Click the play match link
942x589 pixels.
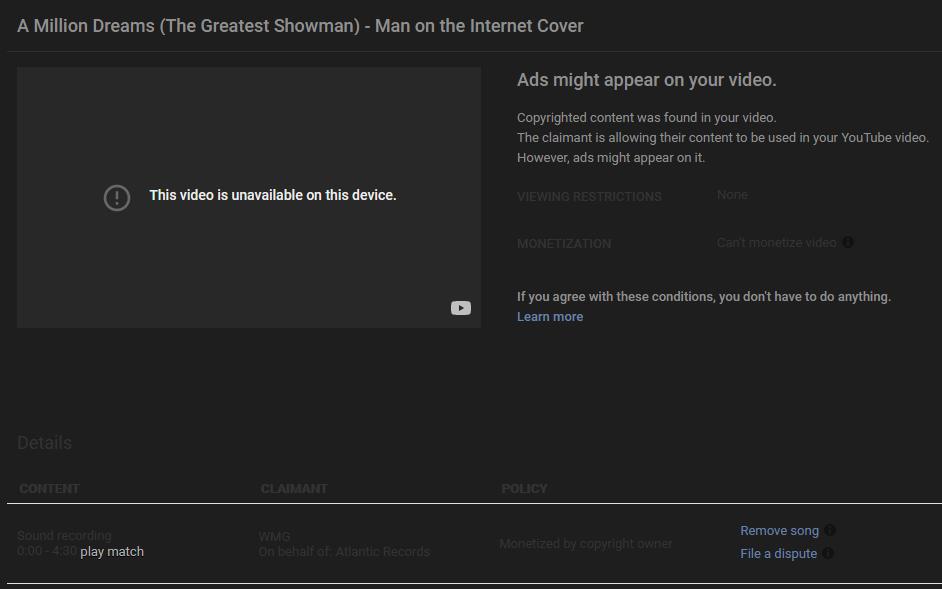pyautogui.click(x=112, y=552)
